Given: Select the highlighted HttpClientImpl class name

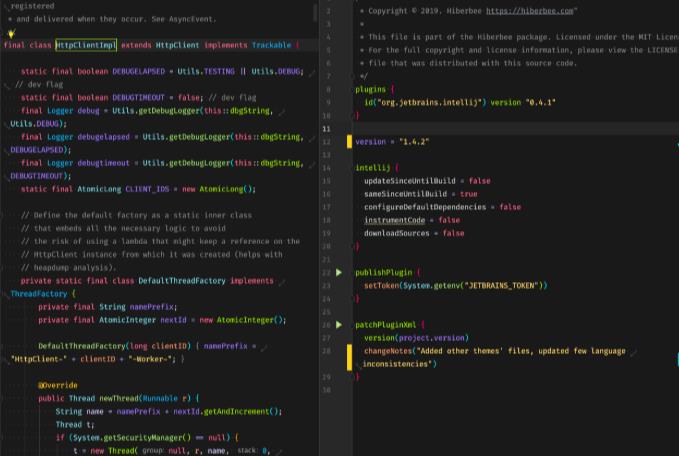Looking at the screenshot, I should 86,45.
